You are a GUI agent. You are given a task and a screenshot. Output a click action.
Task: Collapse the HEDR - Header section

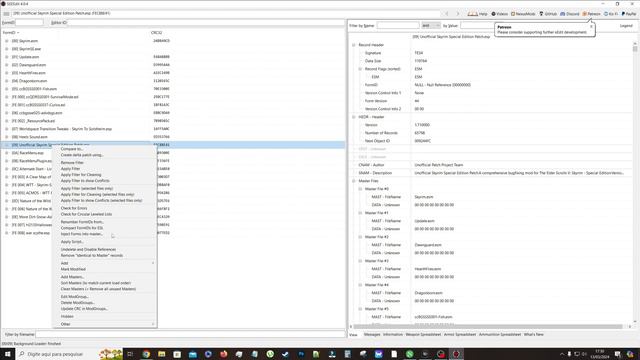coord(354,117)
